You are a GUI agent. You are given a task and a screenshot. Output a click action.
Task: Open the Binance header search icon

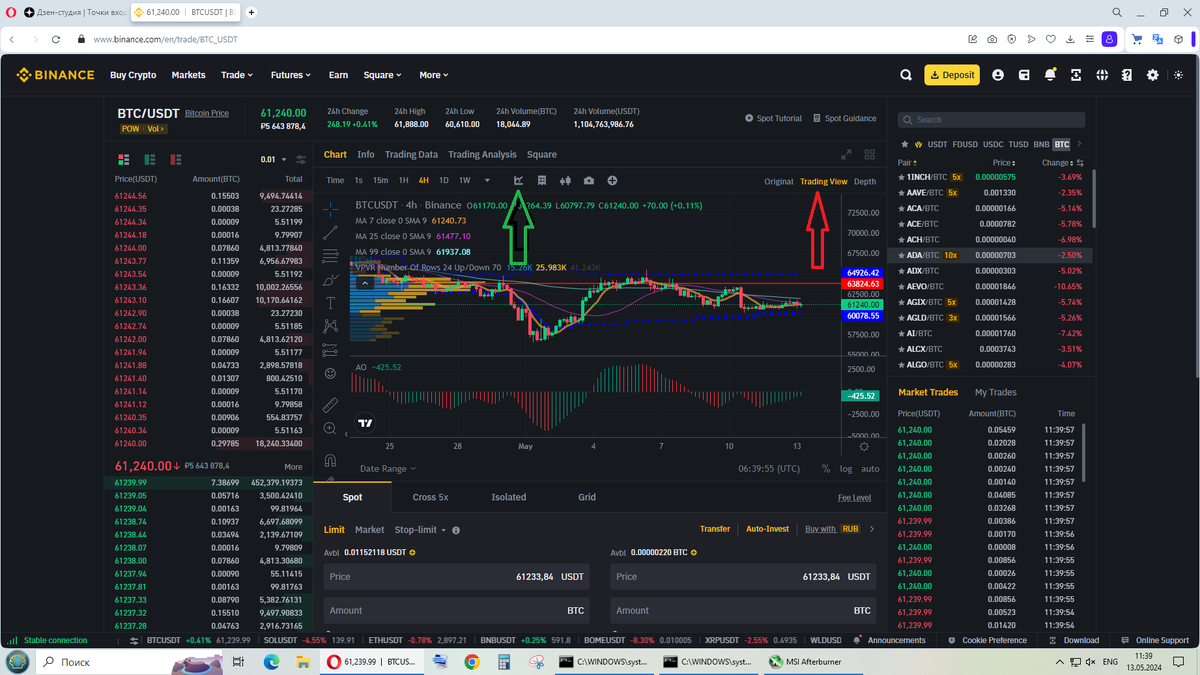pyautogui.click(x=906, y=75)
